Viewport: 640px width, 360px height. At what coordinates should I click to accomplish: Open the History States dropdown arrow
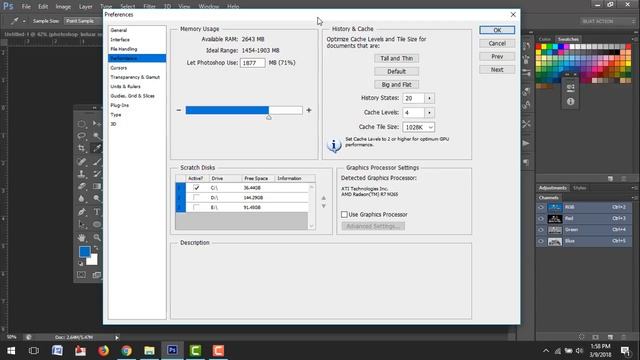click(x=429, y=98)
